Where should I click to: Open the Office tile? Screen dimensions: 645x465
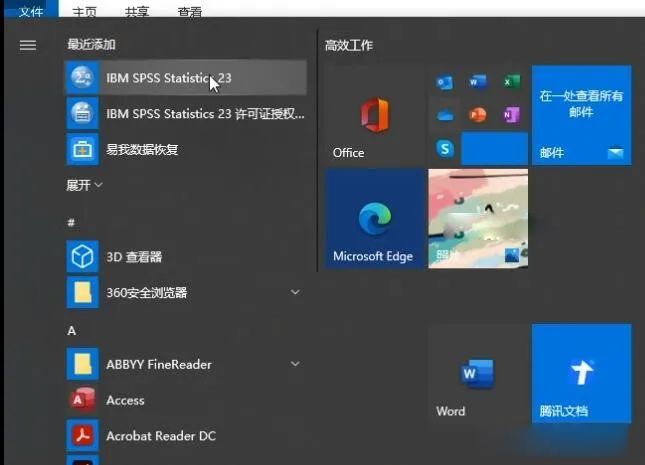(375, 115)
